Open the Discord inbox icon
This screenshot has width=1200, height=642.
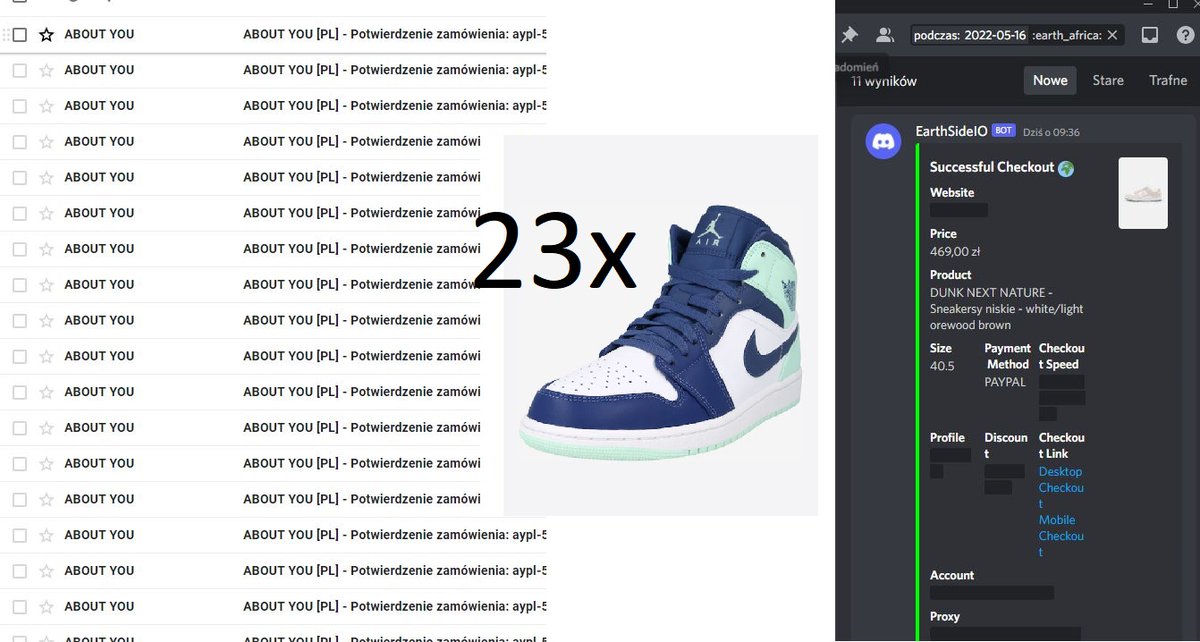[1150, 35]
